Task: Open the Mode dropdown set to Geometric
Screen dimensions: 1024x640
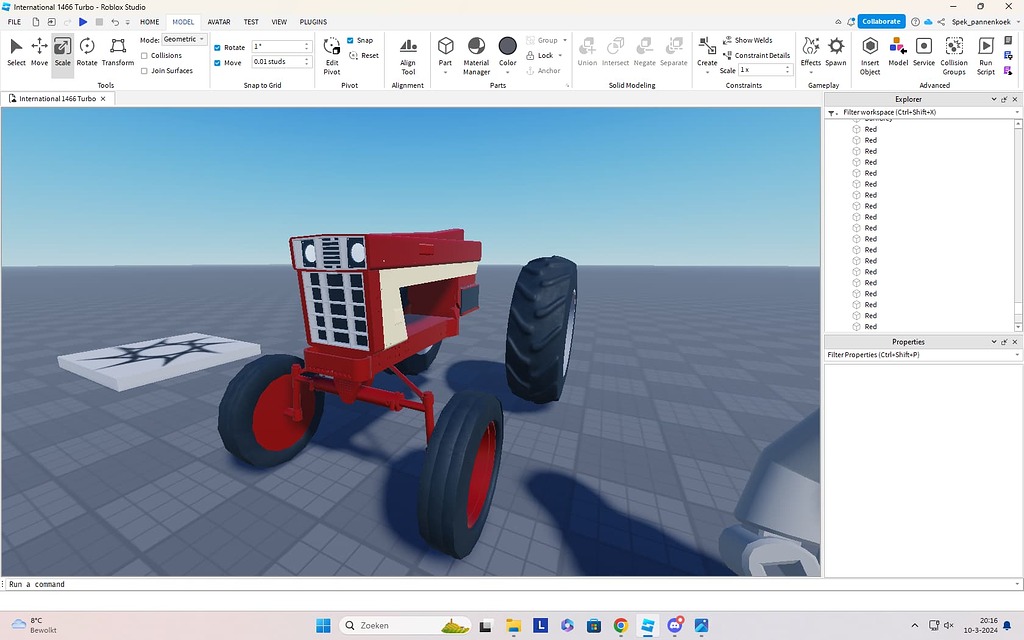Action: tap(183, 39)
